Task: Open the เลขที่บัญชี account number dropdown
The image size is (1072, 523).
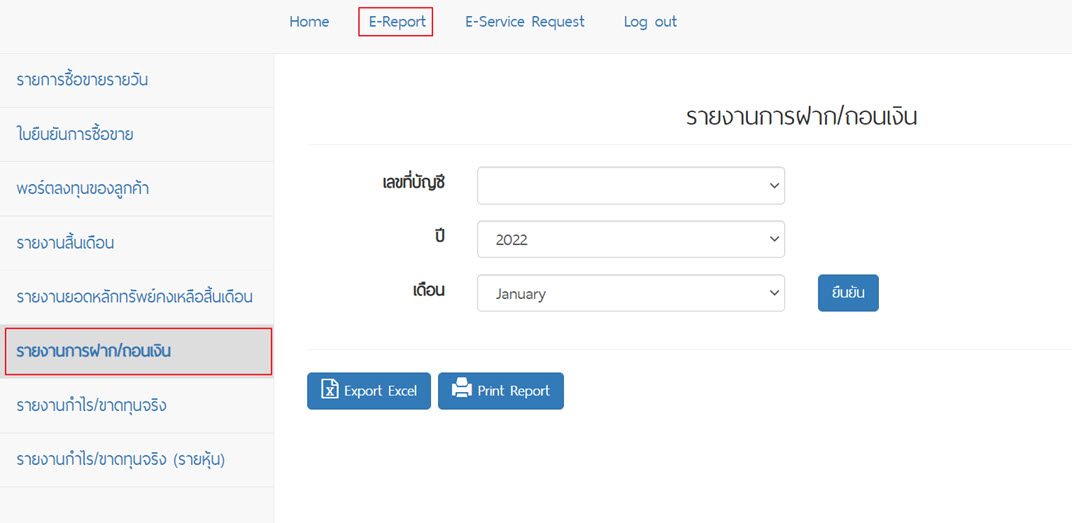Action: click(630, 185)
